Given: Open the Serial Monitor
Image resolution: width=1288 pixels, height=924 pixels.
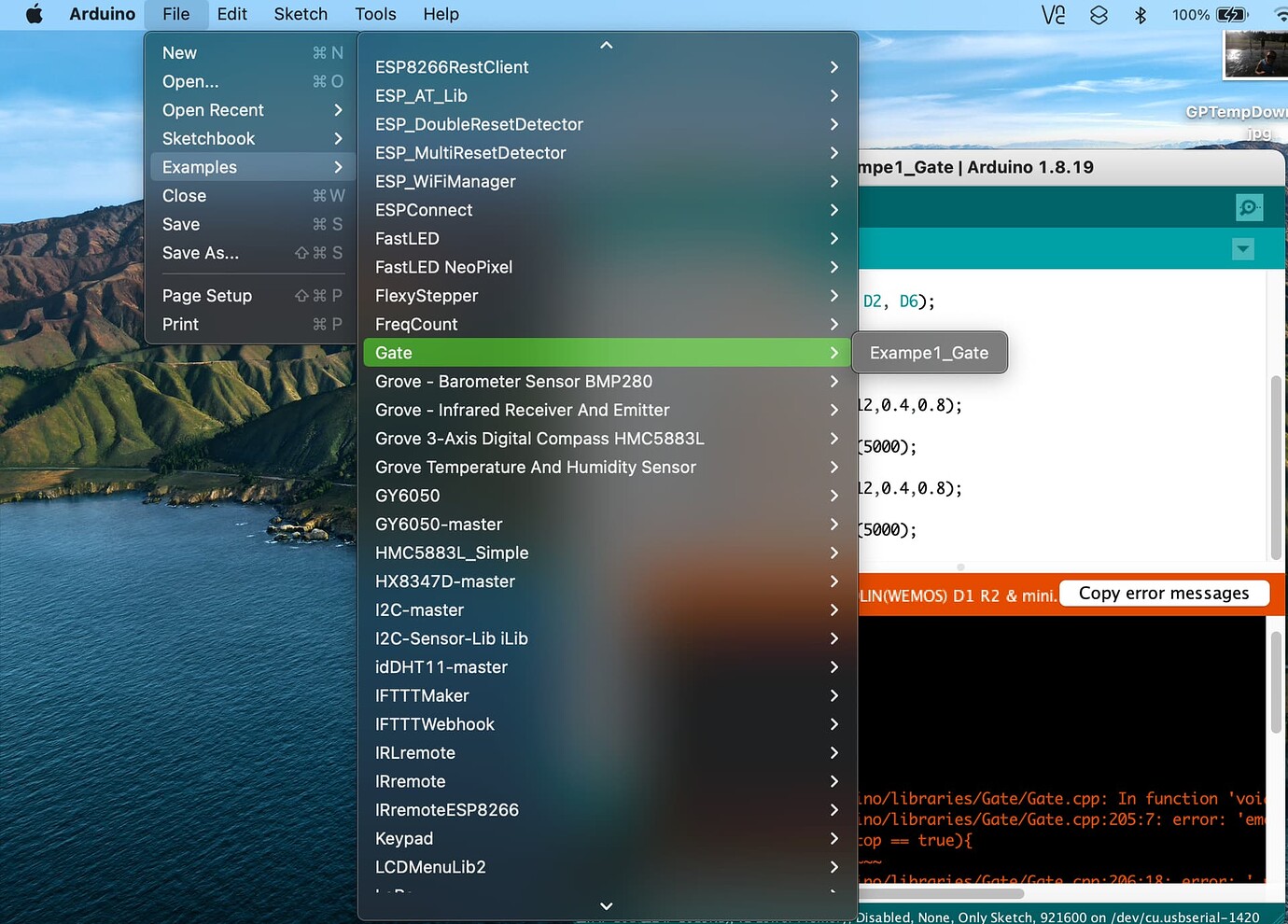Looking at the screenshot, I should (x=1249, y=207).
